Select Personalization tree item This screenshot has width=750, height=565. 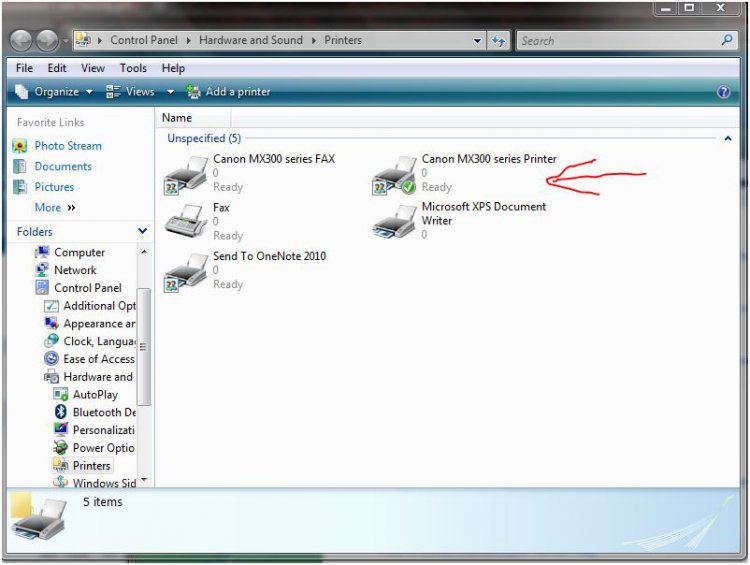click(103, 430)
